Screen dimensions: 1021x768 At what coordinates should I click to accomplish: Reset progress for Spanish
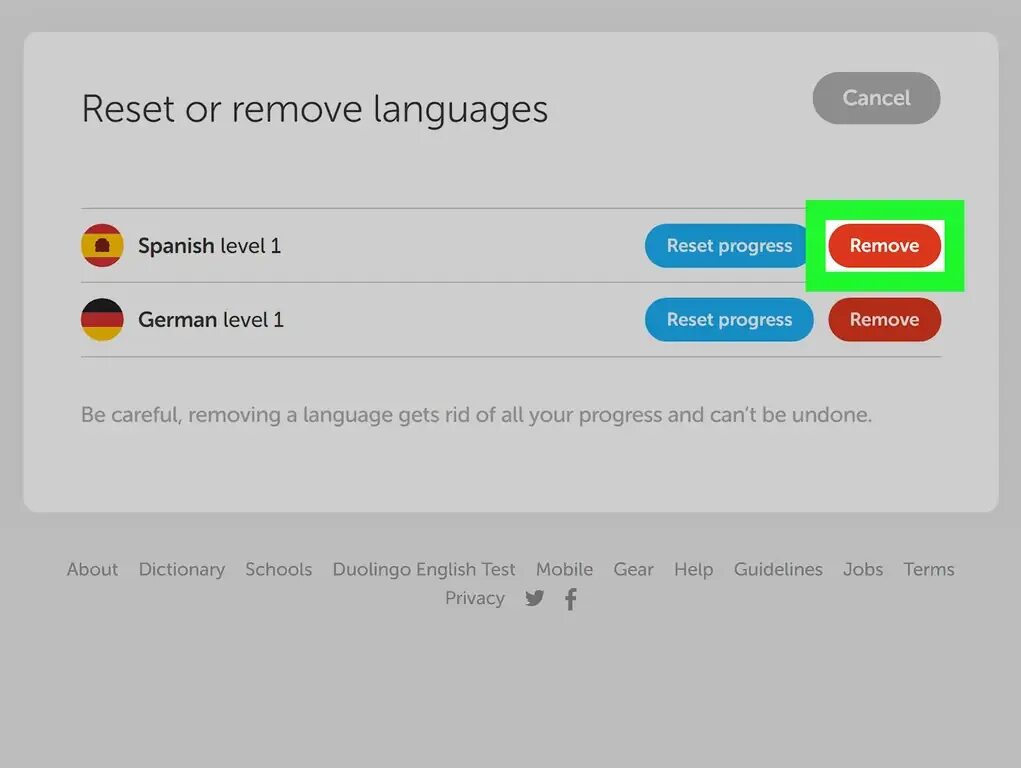(x=726, y=246)
